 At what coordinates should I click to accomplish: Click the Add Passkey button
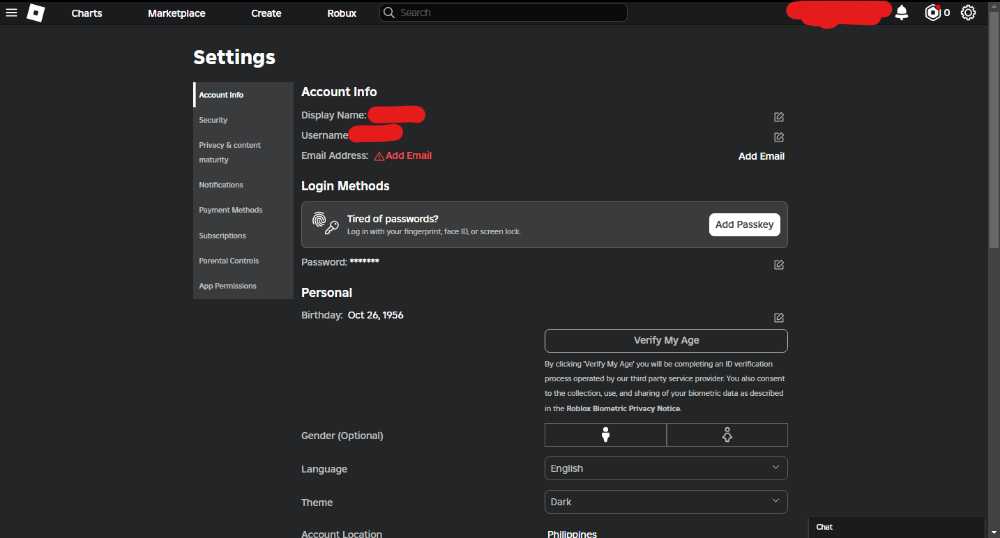744,224
